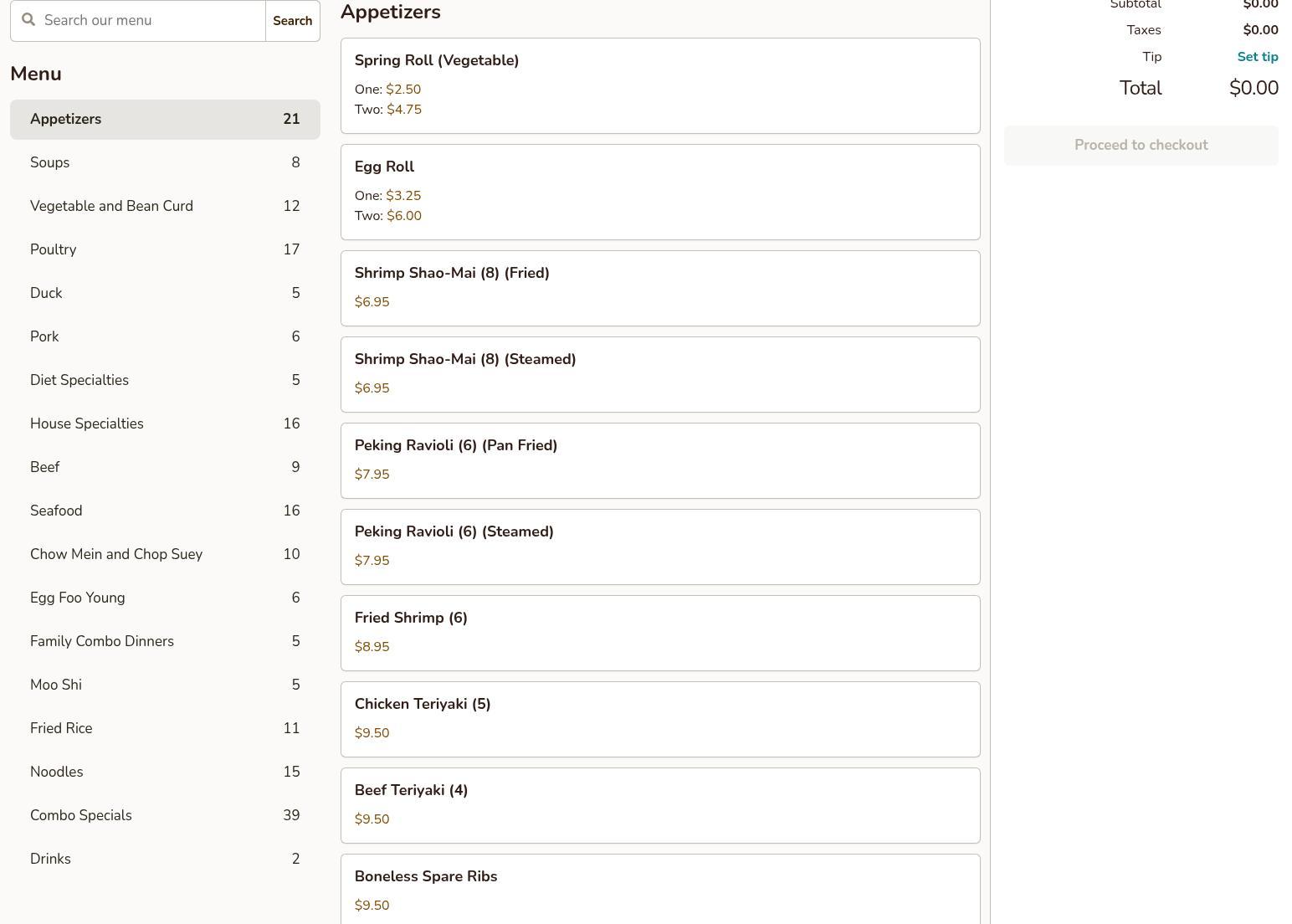
Task: Click the Egg Roll Two price $6.00
Action: (x=404, y=216)
